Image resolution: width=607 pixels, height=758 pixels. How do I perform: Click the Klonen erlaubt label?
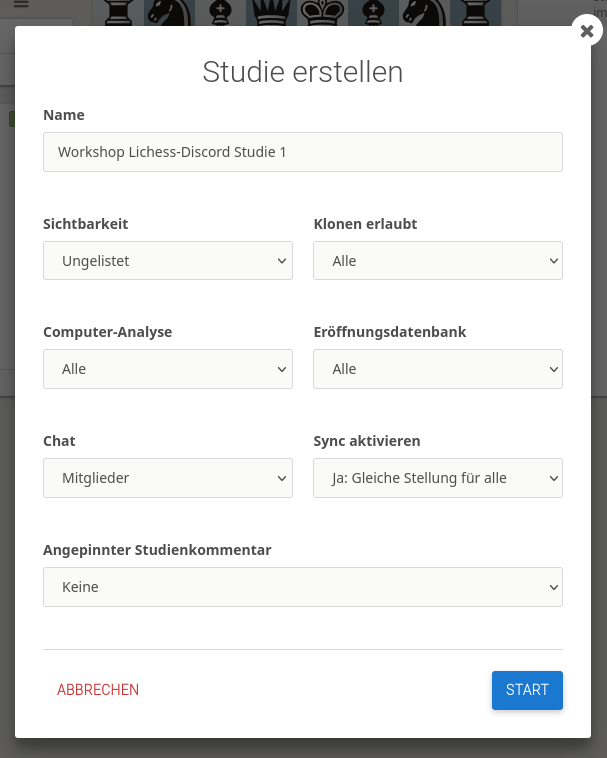(365, 224)
